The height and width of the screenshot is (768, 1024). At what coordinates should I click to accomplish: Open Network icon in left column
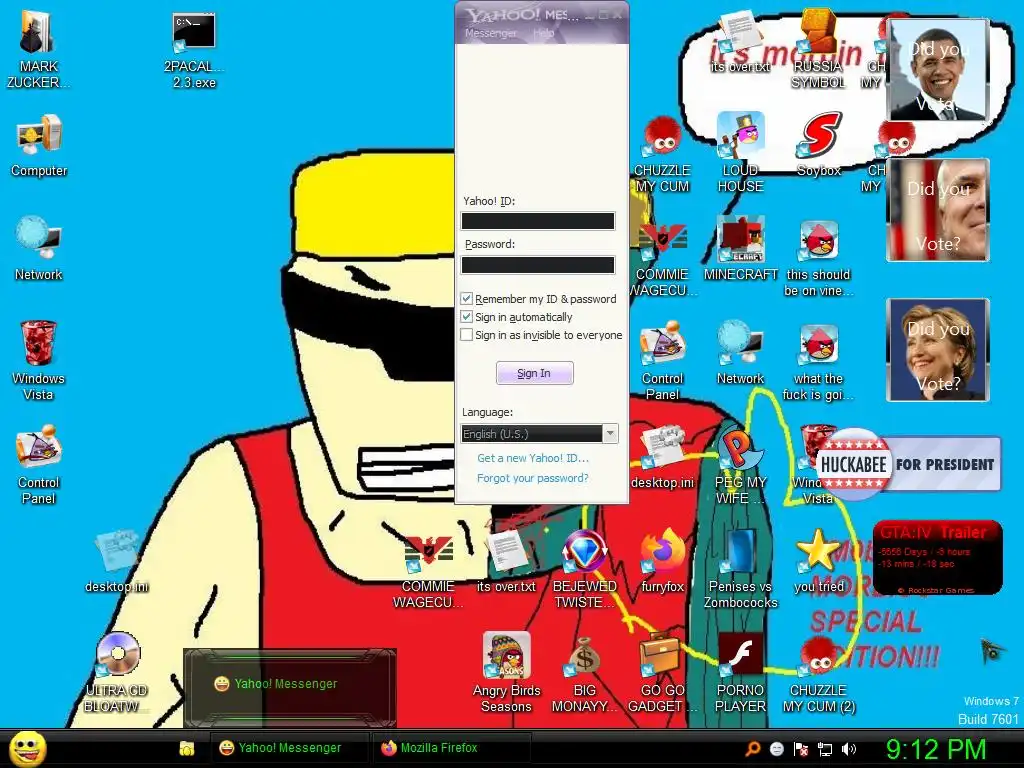39,249
